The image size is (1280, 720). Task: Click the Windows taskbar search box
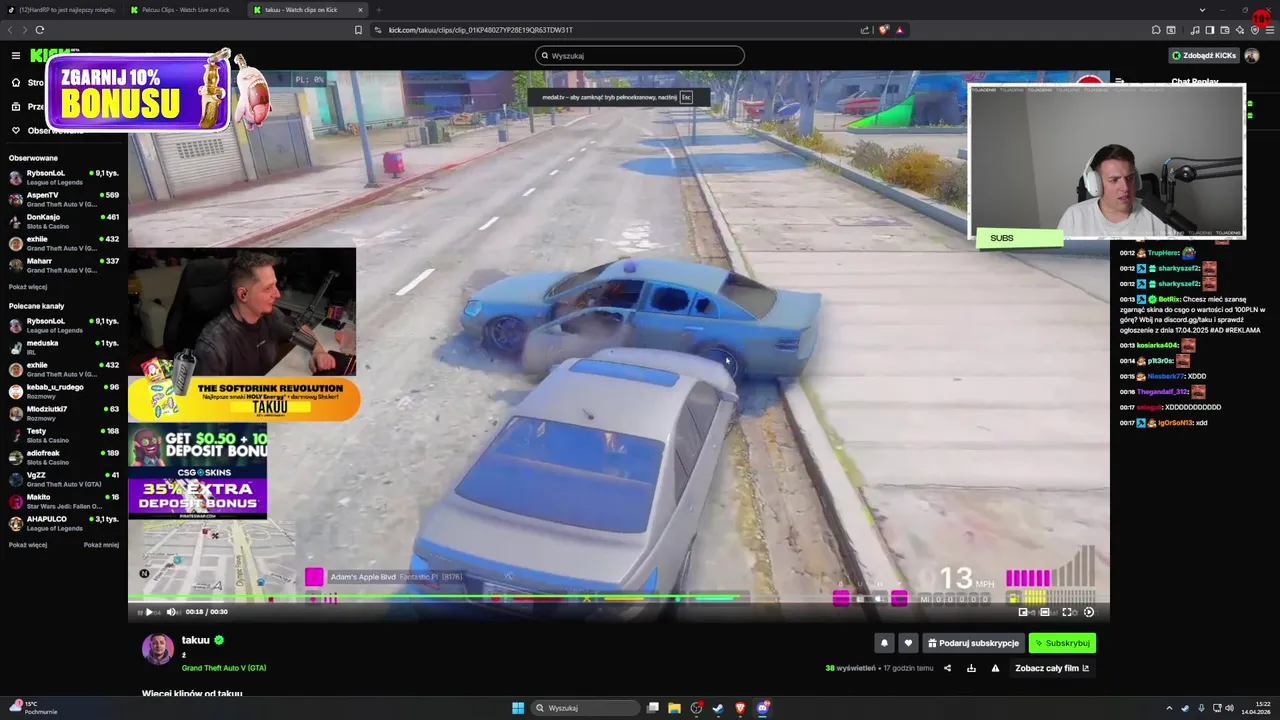point(586,708)
